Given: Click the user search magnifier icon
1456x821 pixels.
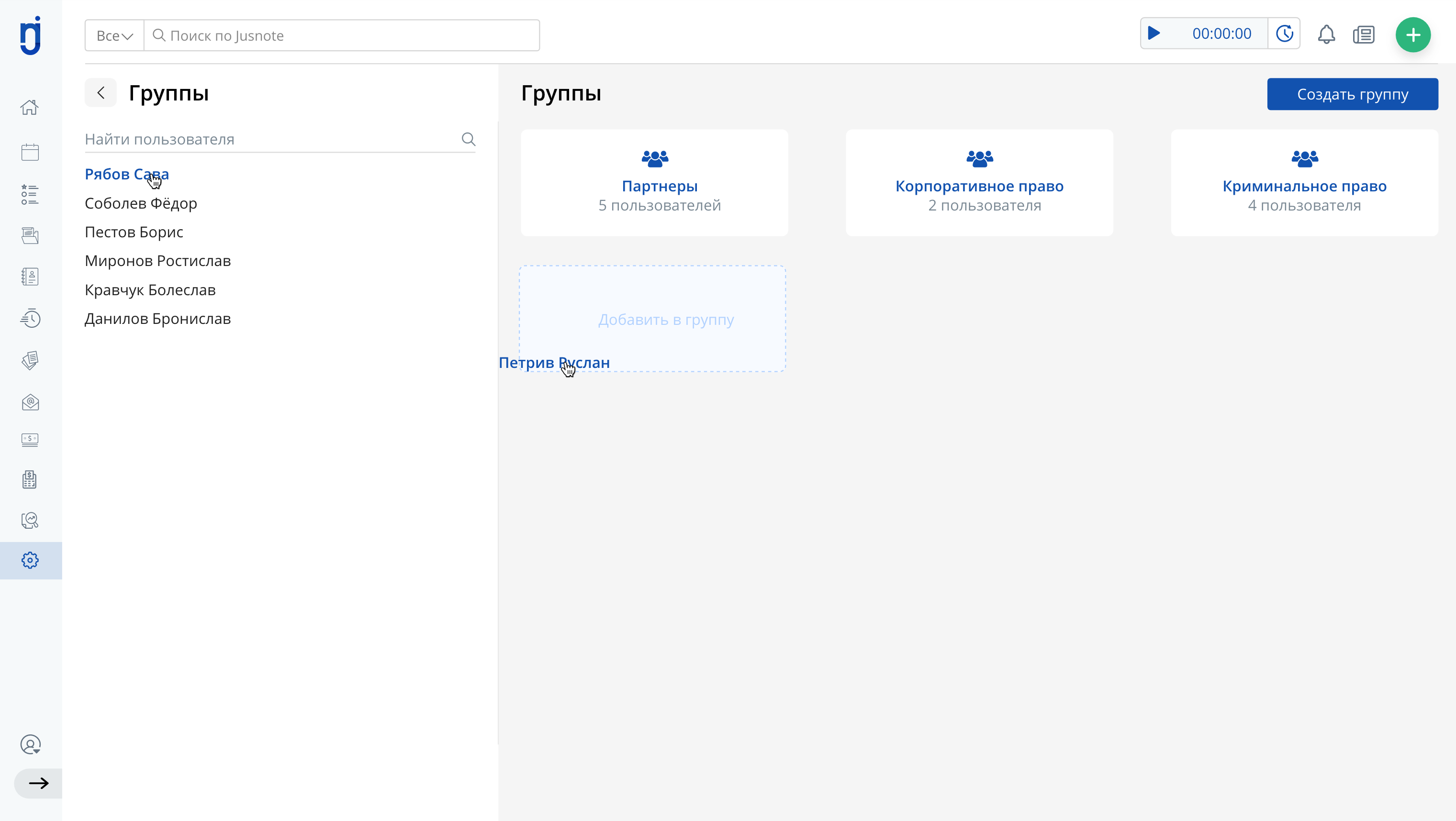Looking at the screenshot, I should (x=469, y=139).
